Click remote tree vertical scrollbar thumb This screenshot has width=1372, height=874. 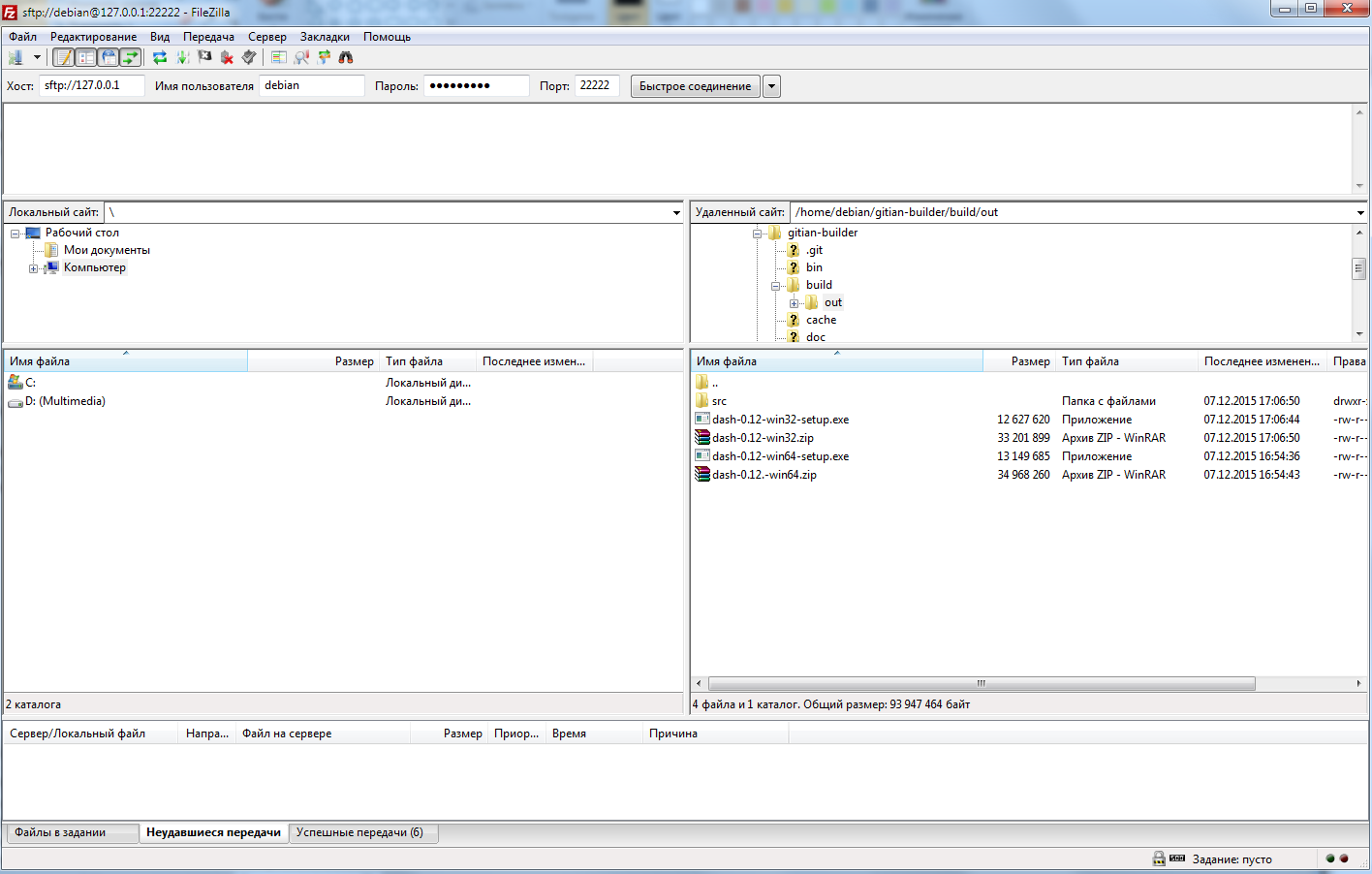tap(1359, 268)
